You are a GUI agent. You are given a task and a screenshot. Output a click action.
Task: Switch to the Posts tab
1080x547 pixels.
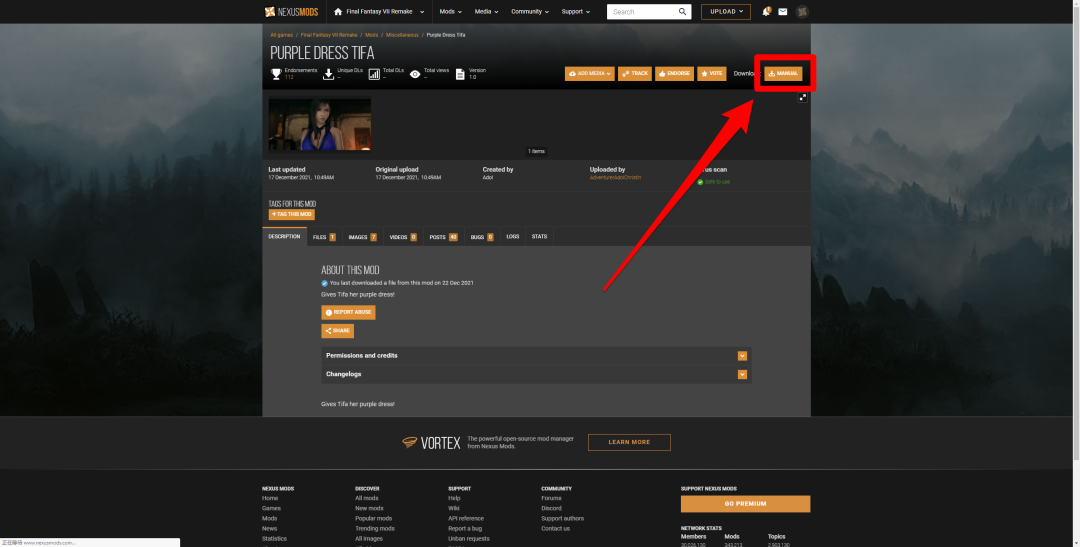tap(442, 237)
